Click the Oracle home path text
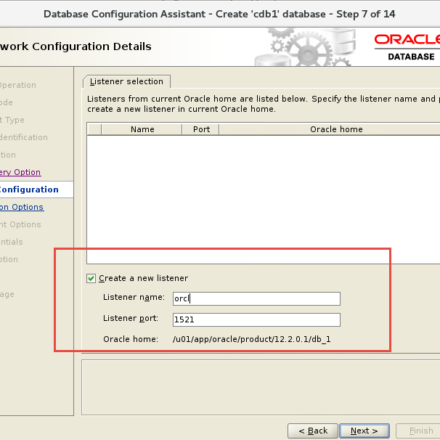The height and width of the screenshot is (440, 440). click(252, 339)
